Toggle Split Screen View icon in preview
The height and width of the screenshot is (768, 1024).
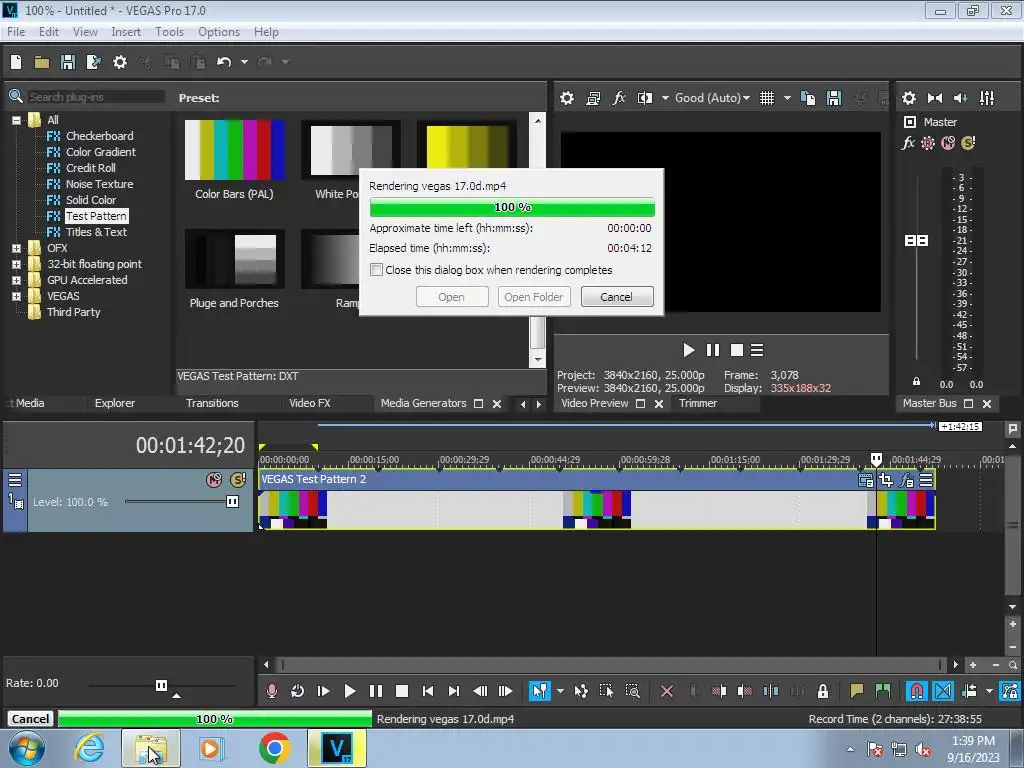coord(645,98)
